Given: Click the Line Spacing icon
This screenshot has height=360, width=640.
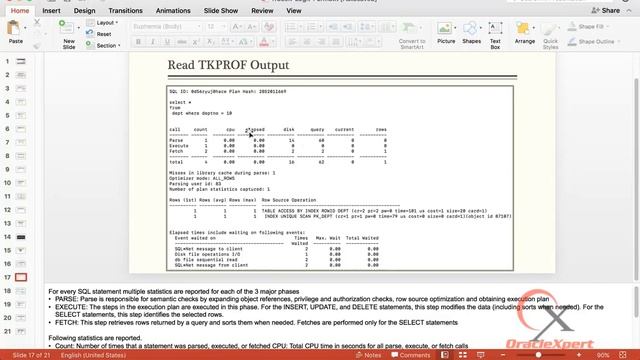Looking at the screenshot, I should (x=364, y=27).
